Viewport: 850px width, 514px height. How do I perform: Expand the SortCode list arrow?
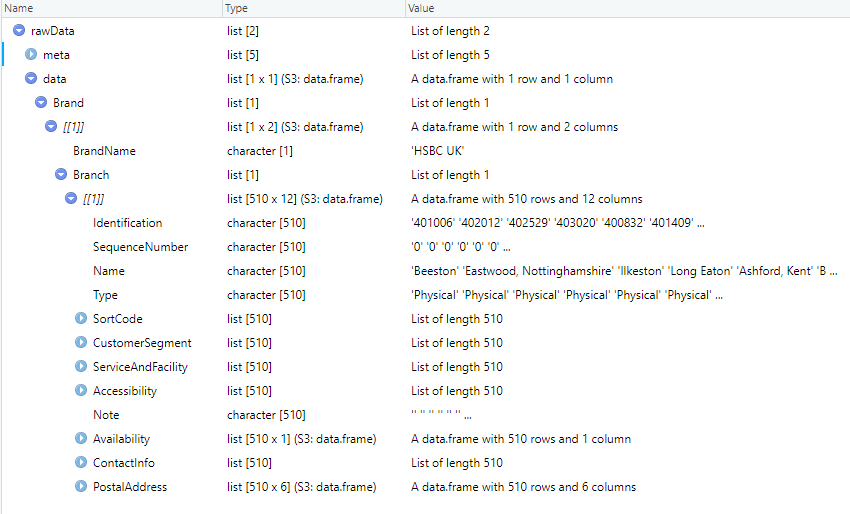[81, 319]
